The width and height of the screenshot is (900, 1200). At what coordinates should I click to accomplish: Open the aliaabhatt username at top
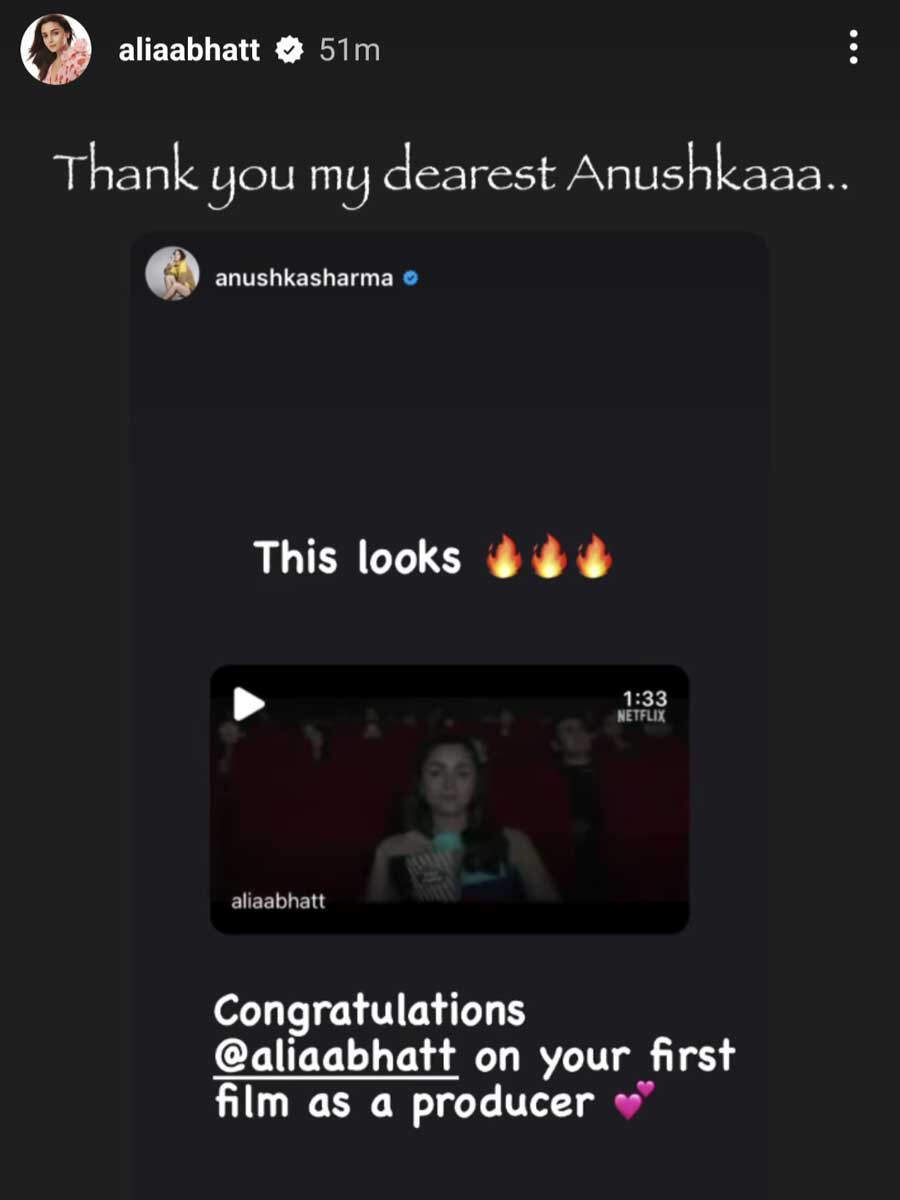coord(189,50)
